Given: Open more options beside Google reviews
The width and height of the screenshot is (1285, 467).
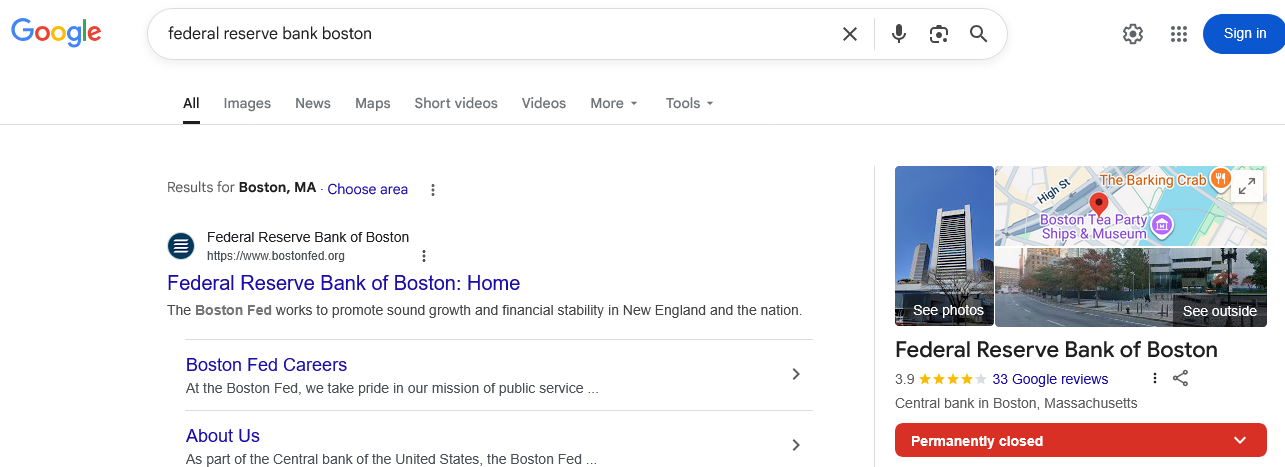Looking at the screenshot, I should pyautogui.click(x=1155, y=378).
